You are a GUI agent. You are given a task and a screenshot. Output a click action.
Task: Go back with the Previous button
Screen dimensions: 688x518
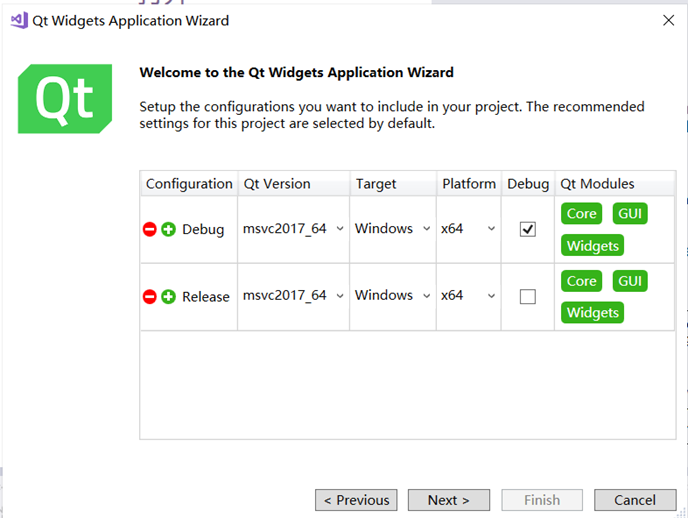click(356, 500)
